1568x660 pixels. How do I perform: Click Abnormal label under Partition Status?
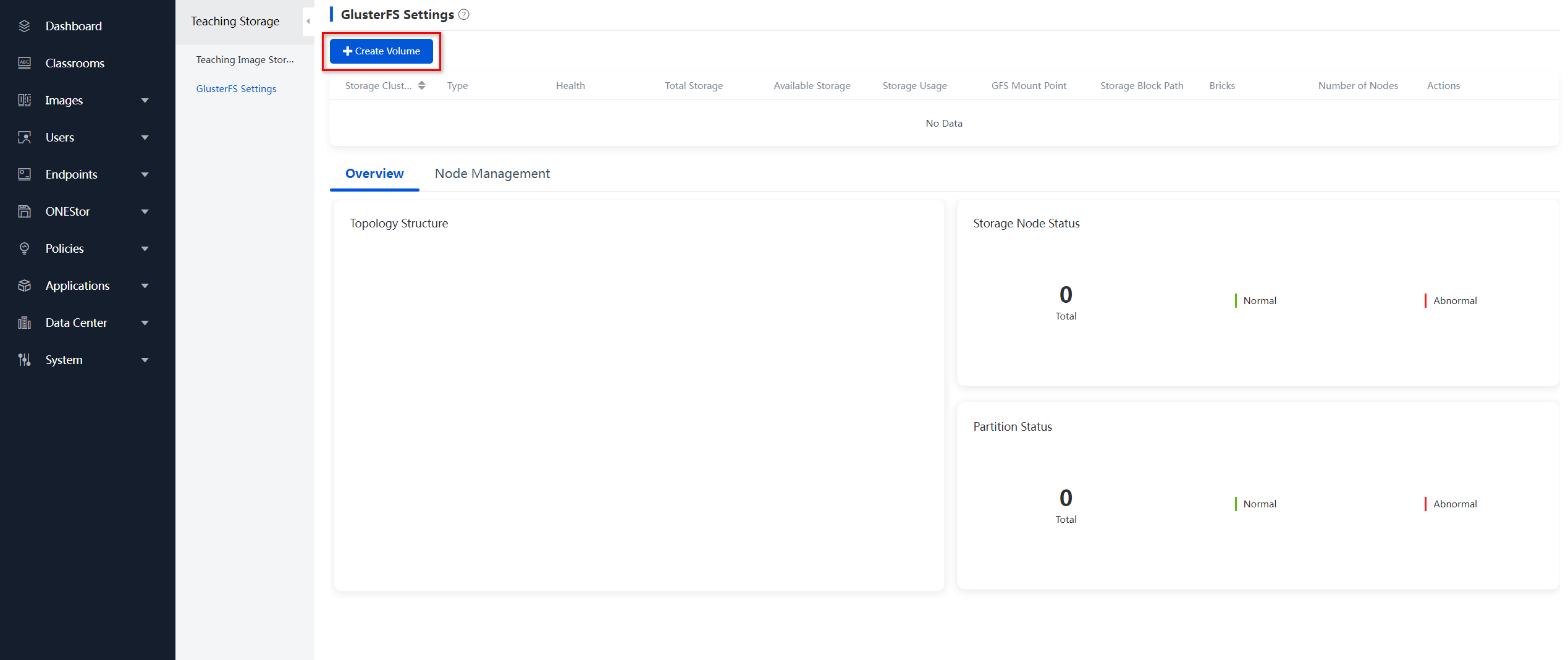(x=1455, y=504)
